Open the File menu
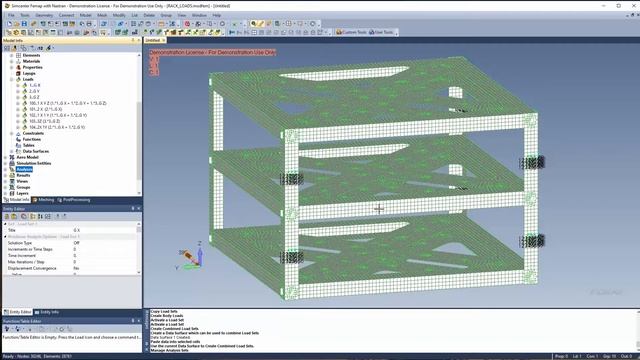The height and width of the screenshot is (360, 640). tap(11, 15)
